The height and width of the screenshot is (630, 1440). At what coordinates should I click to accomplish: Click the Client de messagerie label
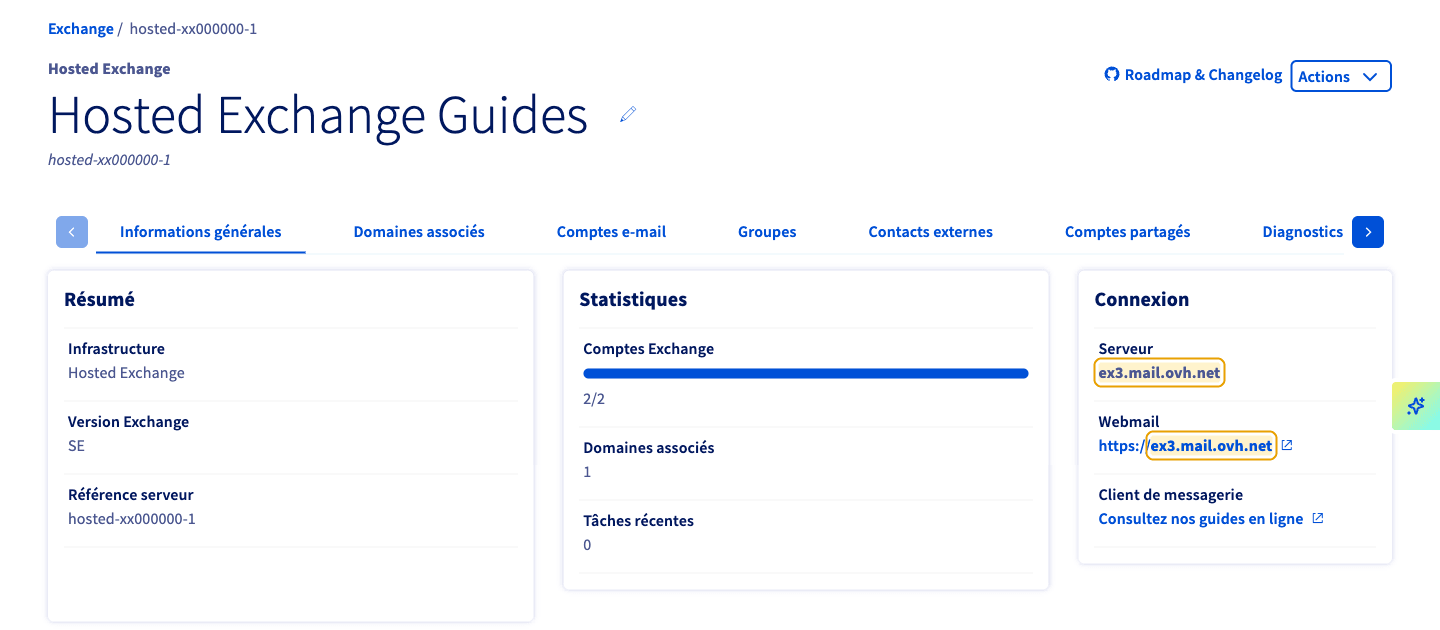point(1170,495)
